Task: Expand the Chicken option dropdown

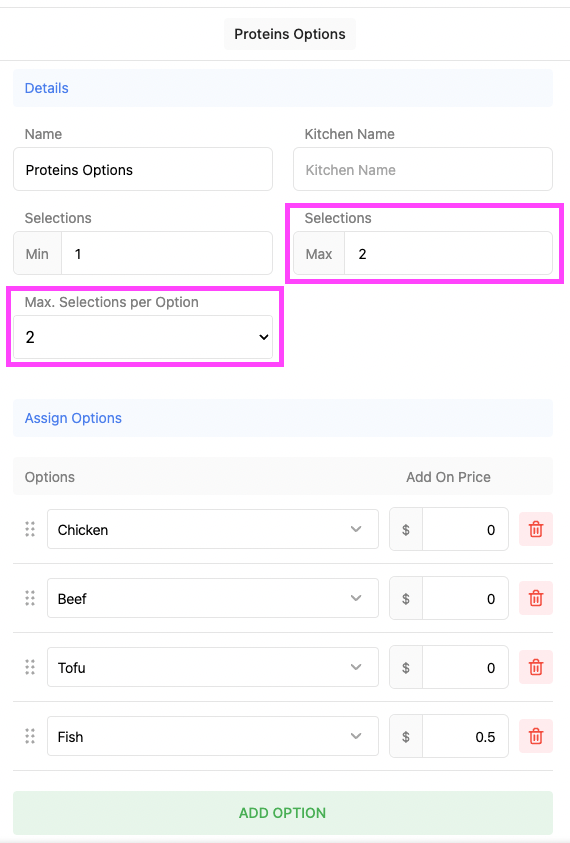Action: pos(213,530)
